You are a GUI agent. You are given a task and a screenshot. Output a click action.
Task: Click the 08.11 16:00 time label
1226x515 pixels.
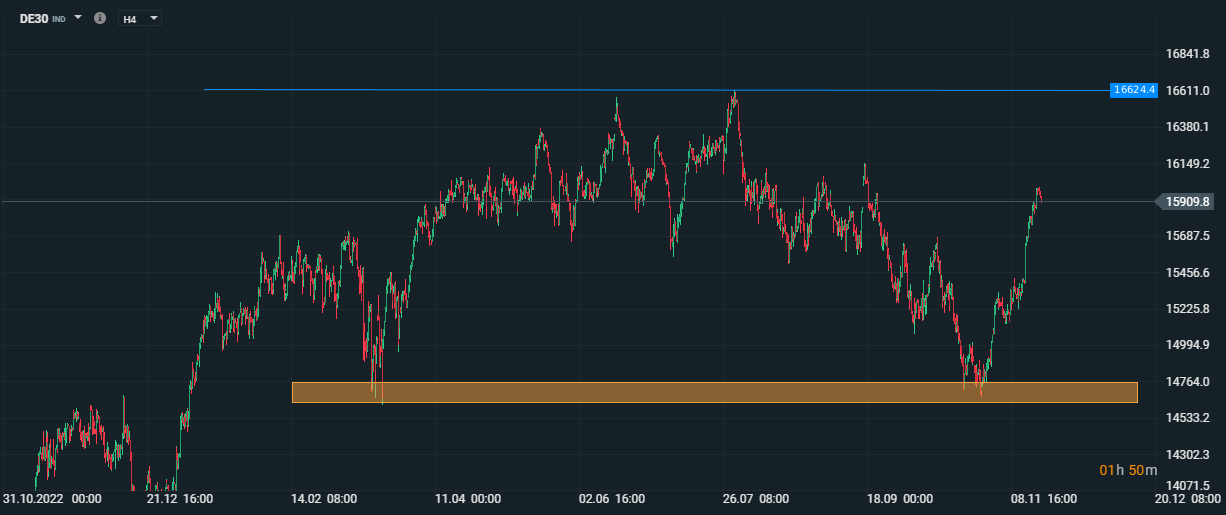coord(1045,498)
